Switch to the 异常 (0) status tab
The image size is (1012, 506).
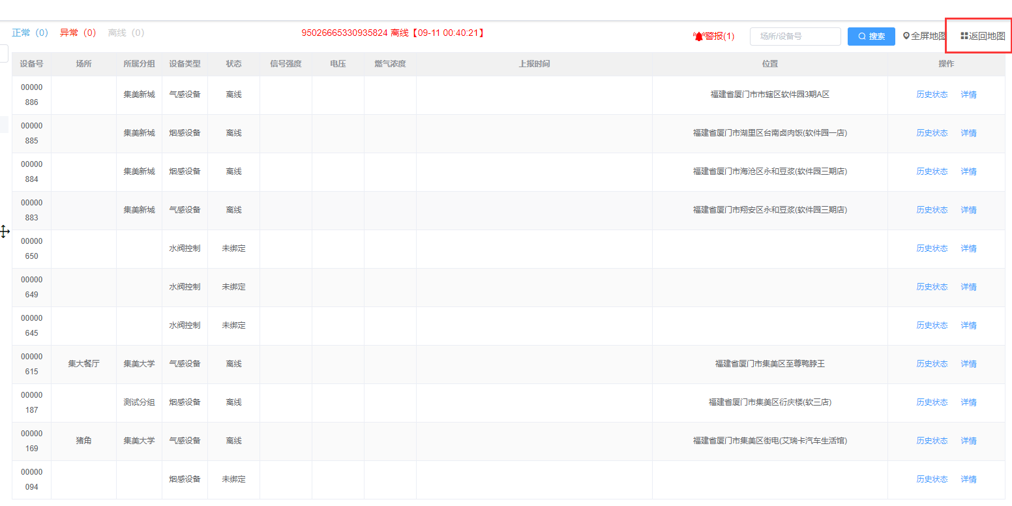(x=77, y=33)
